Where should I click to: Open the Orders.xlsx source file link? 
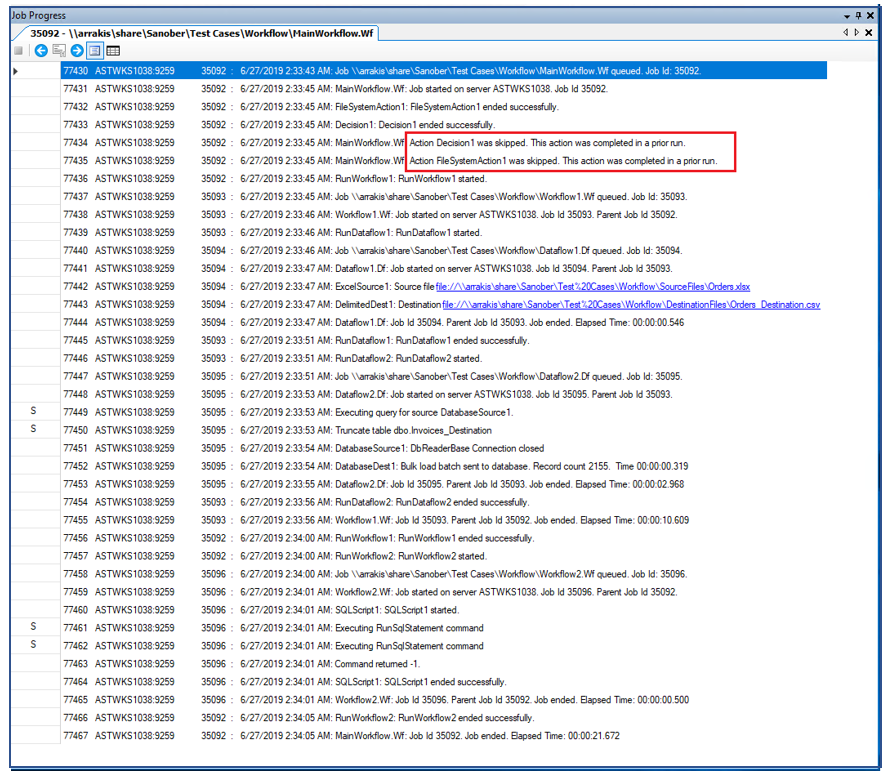click(593, 287)
